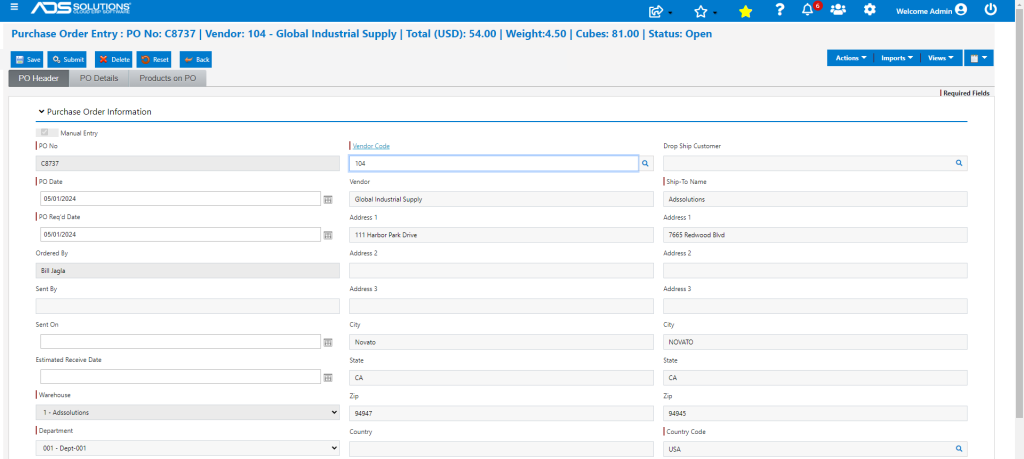This screenshot has height=459, width=1024.
Task: Click the PO Date input field
Action: click(180, 198)
